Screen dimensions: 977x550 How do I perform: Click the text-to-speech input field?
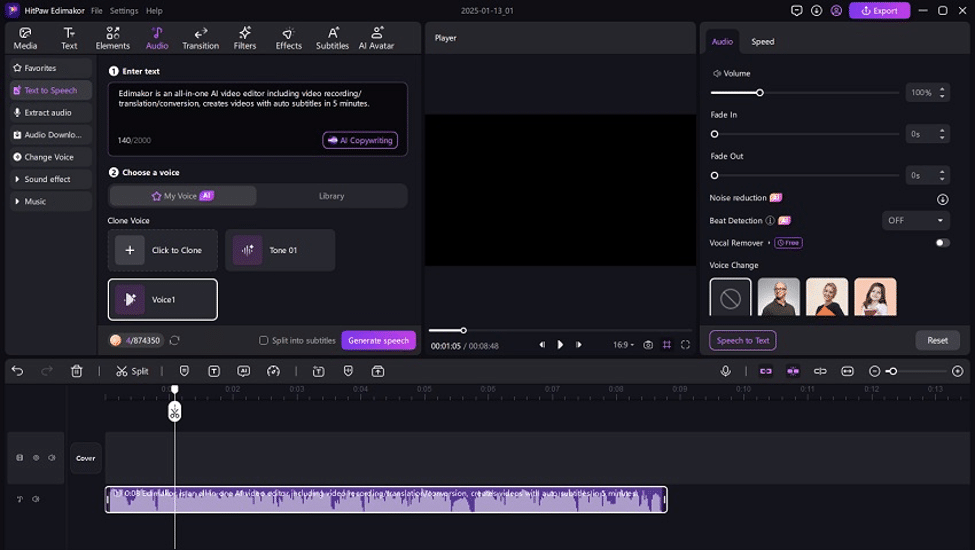tap(257, 118)
